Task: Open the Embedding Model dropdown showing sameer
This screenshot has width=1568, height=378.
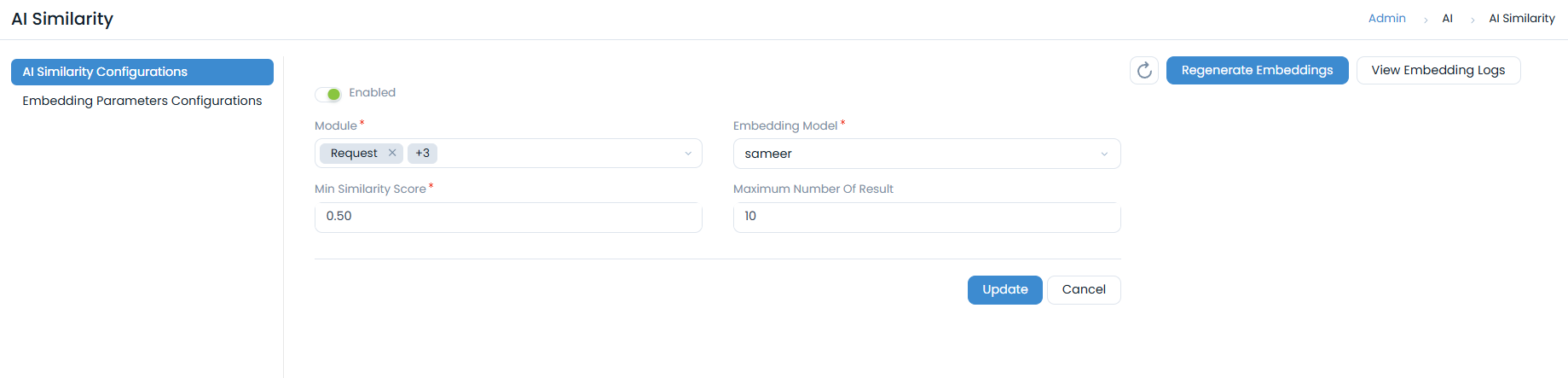Action: pyautogui.click(x=912, y=154)
